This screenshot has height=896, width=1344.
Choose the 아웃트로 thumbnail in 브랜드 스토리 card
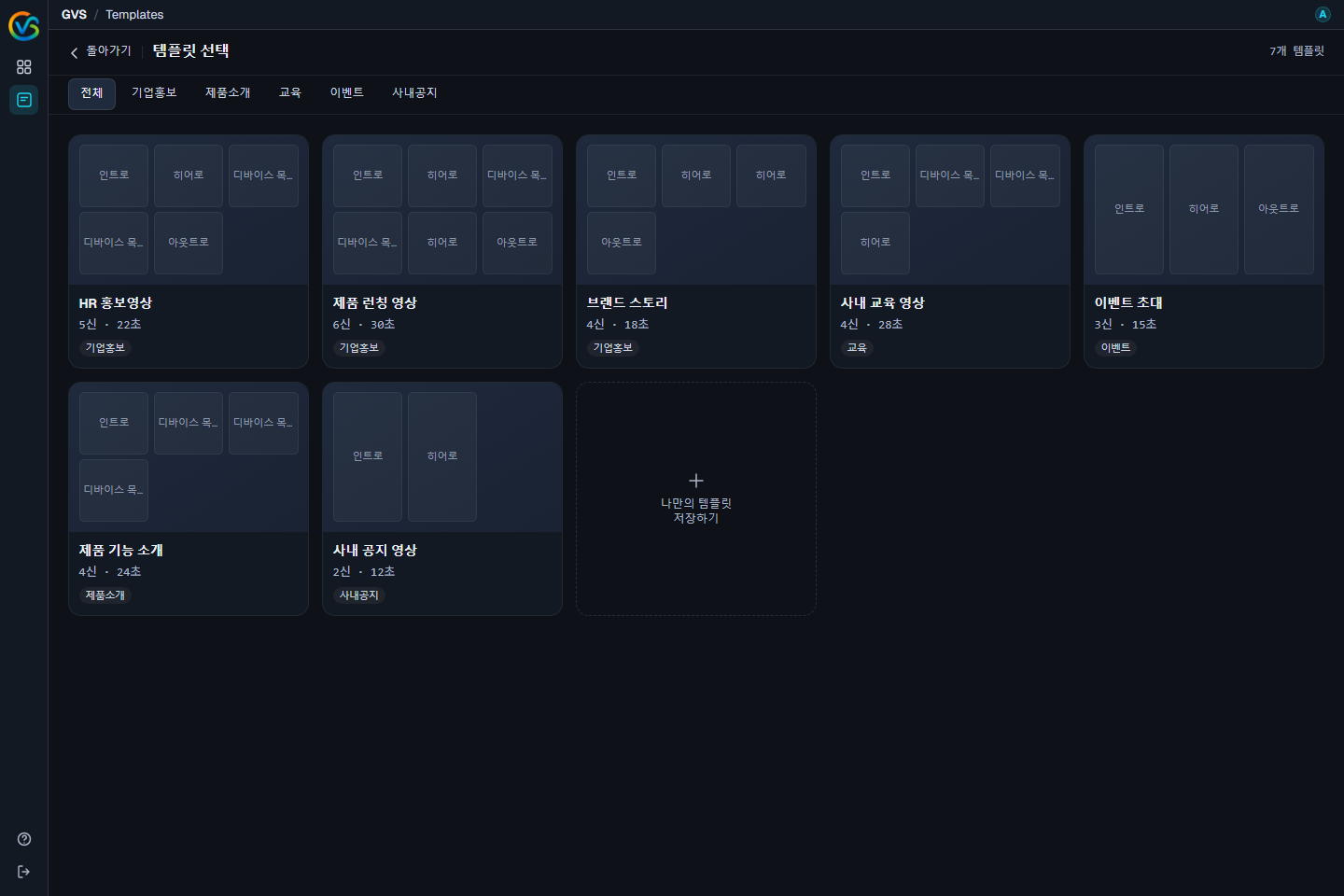click(x=622, y=243)
